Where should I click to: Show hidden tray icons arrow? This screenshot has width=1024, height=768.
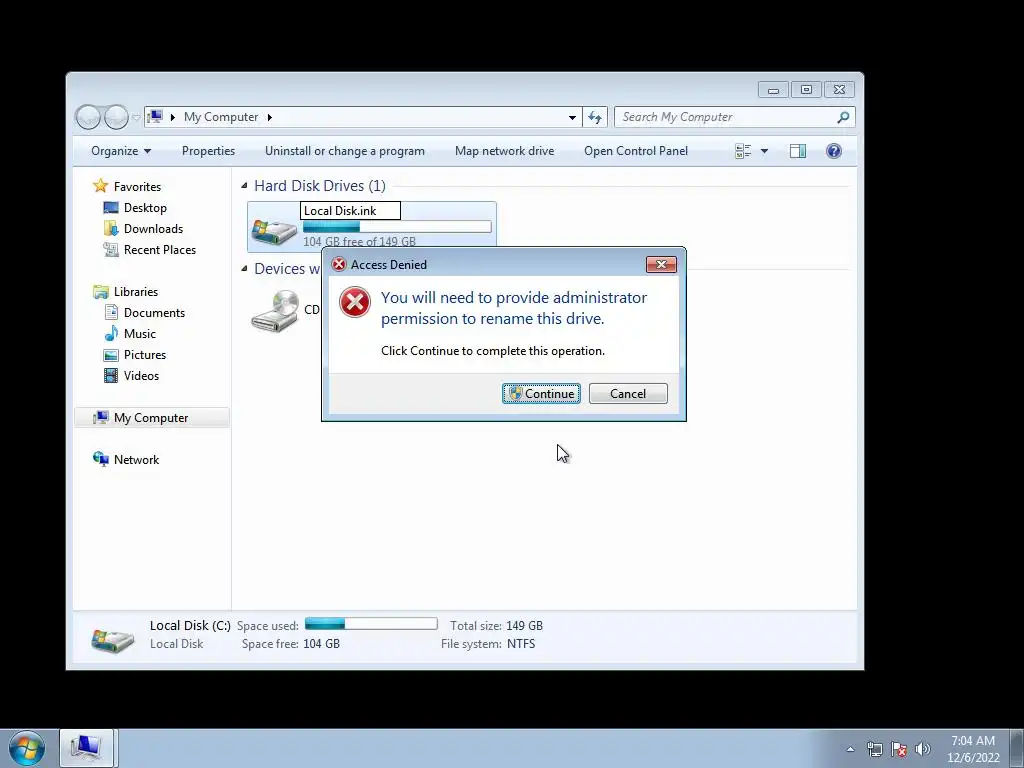[850, 749]
